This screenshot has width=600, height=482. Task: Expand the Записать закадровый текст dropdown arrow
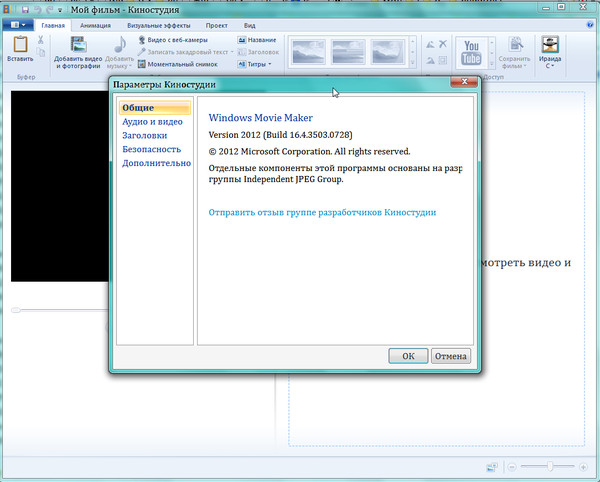click(232, 52)
